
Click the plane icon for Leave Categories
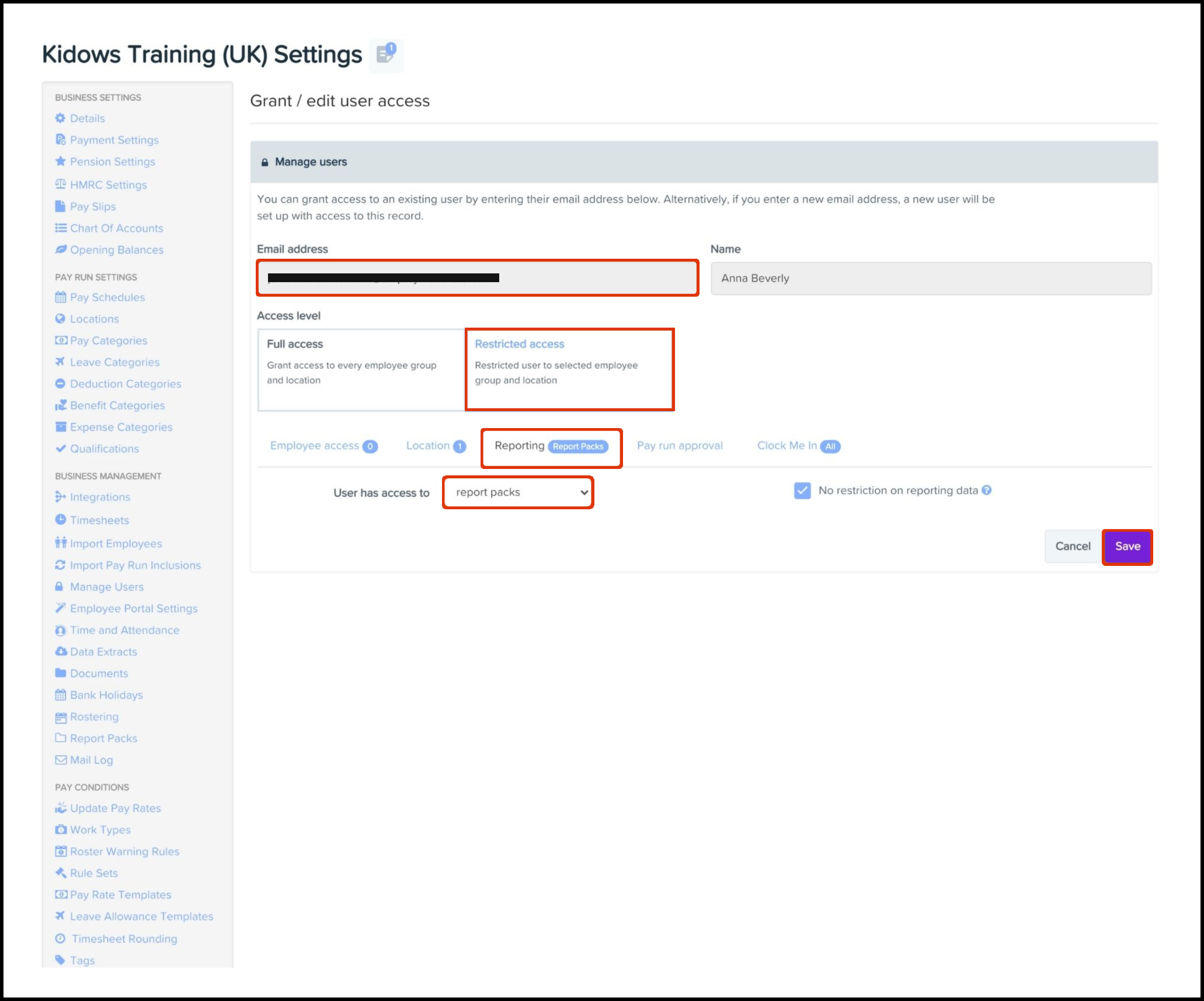pos(60,362)
